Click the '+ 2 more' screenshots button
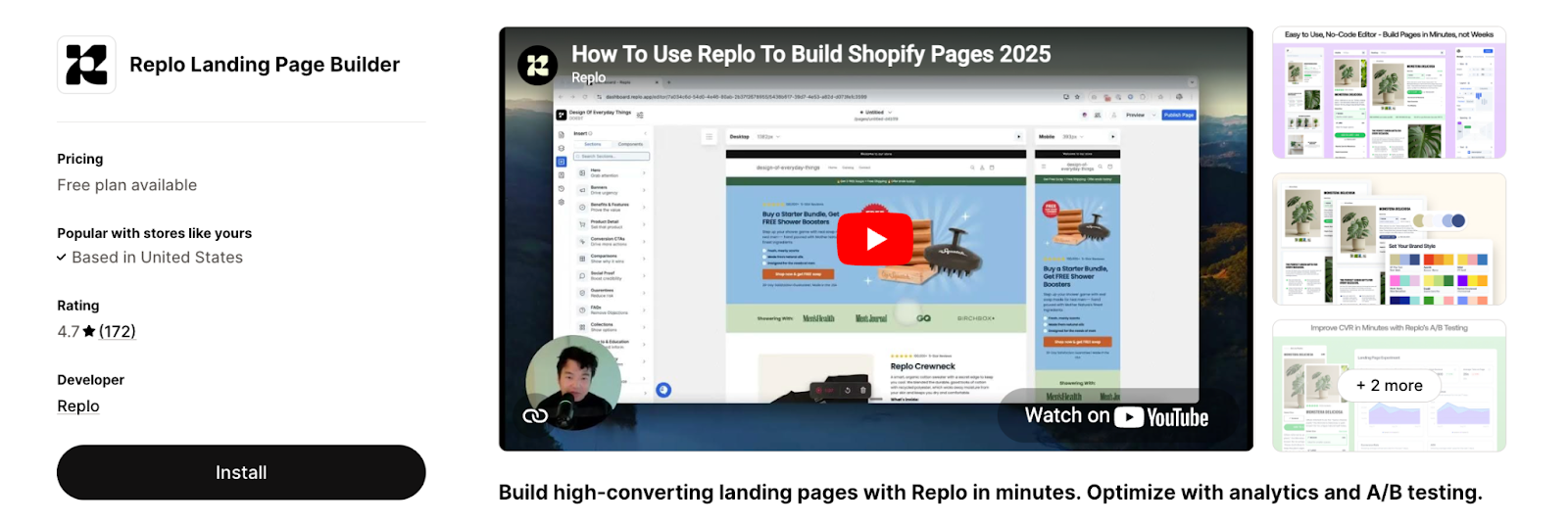The image size is (1568, 524). (x=1389, y=385)
